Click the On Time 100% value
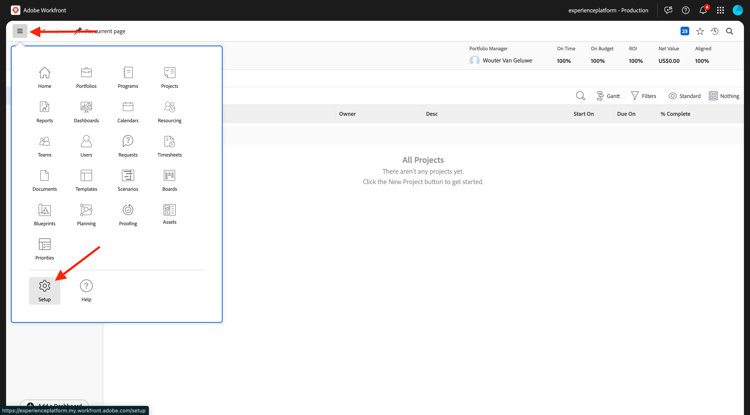Viewport: 750px width, 415px height. [x=563, y=61]
